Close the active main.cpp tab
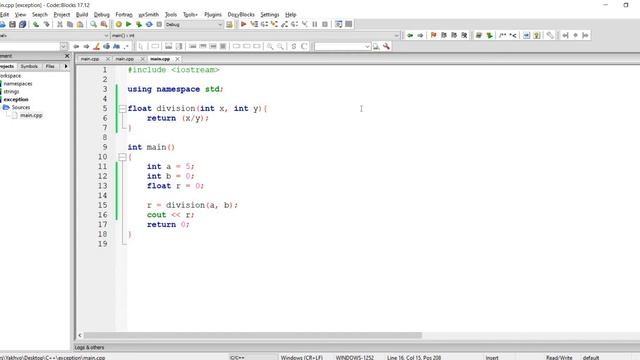This screenshot has width=640, height=360. [x=177, y=59]
